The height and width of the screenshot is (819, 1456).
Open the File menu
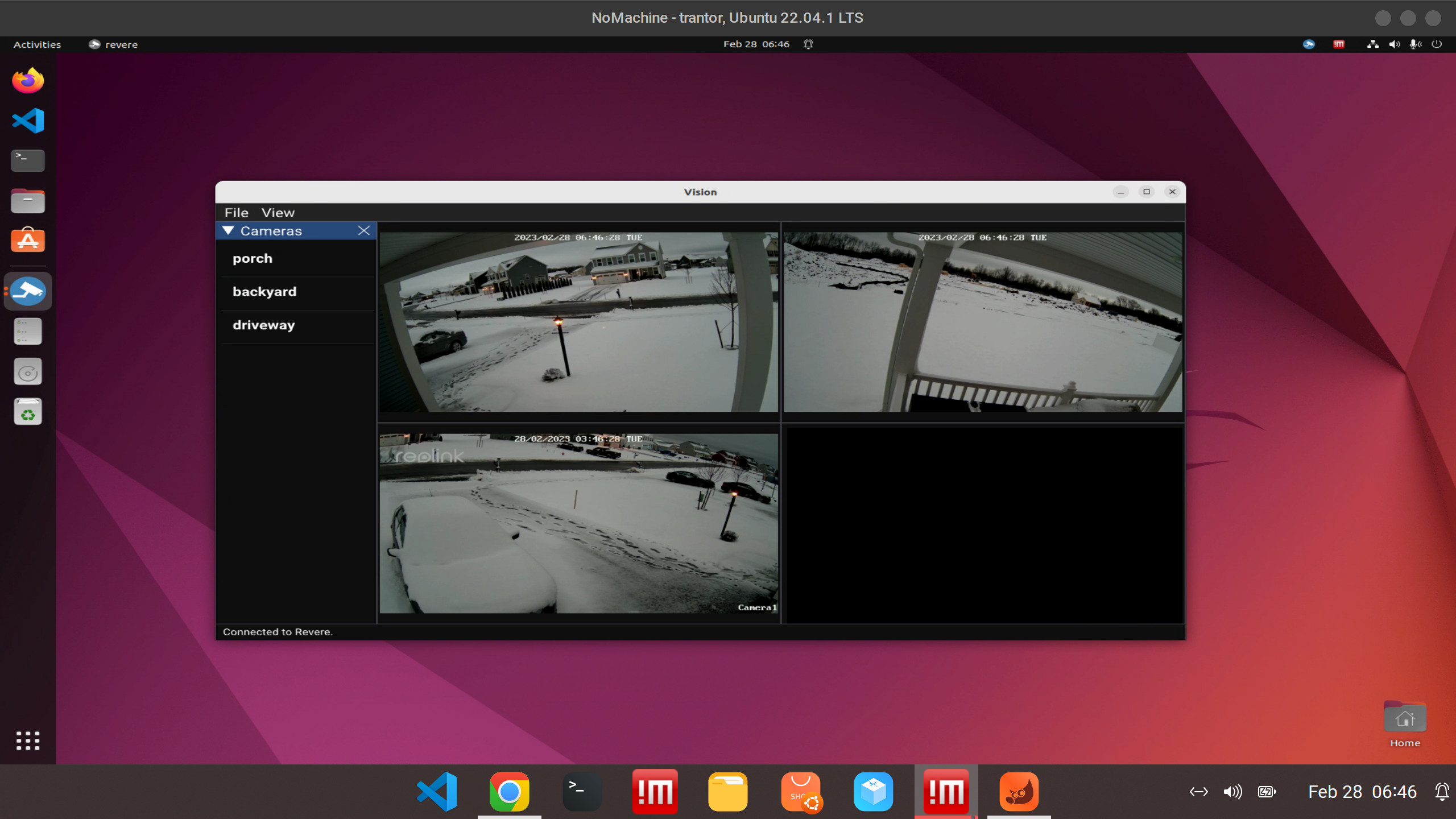click(236, 213)
